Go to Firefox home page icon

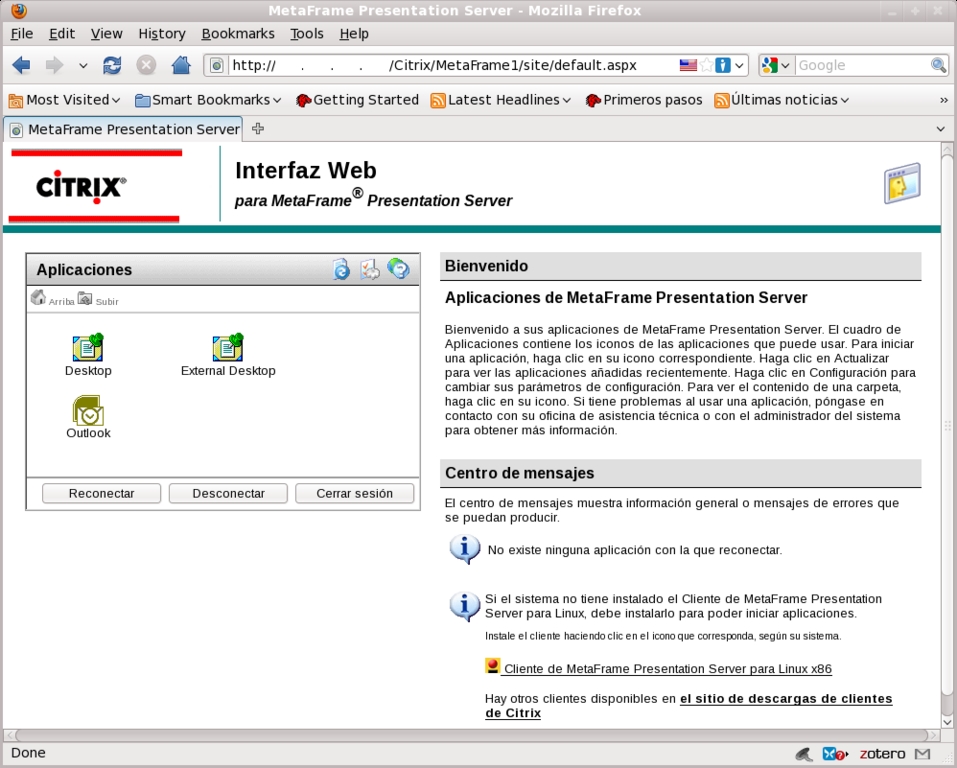click(181, 65)
